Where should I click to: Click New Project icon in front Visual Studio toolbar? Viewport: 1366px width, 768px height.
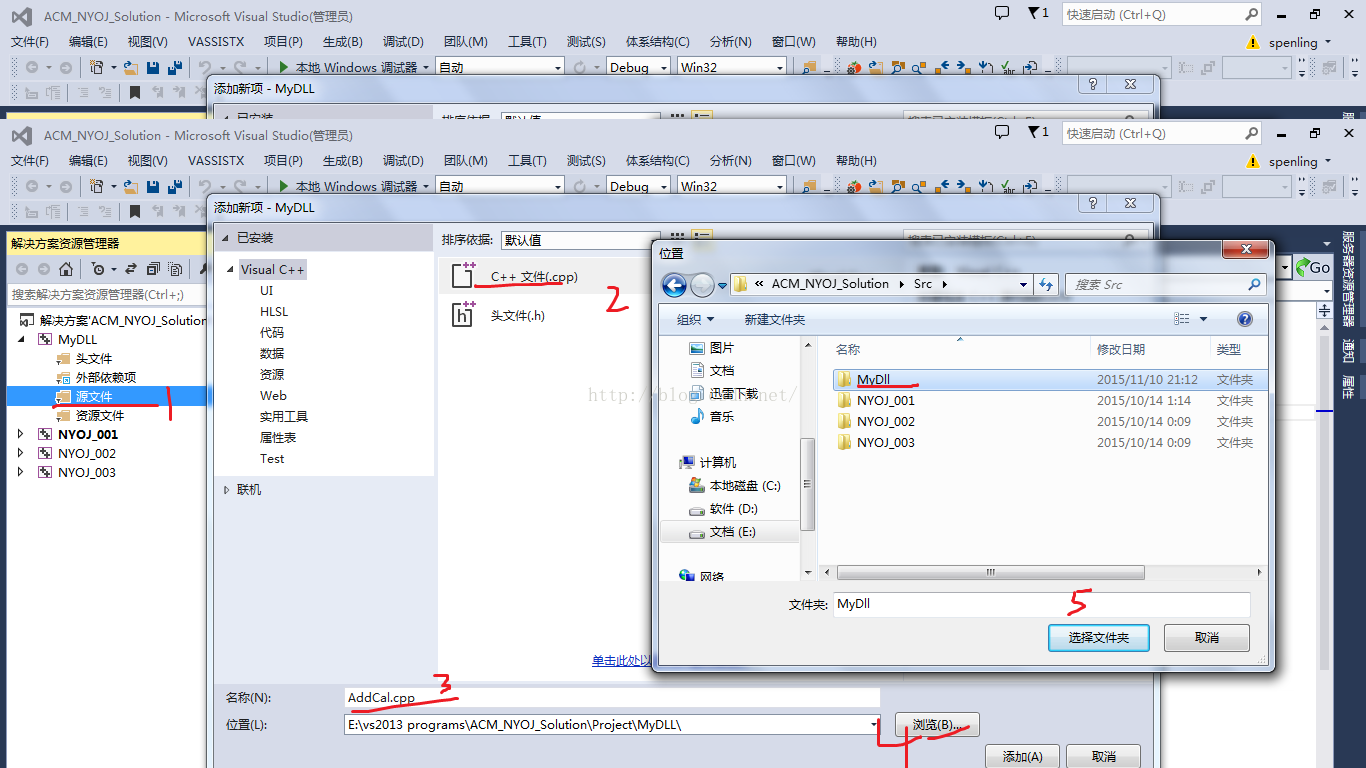pos(97,186)
